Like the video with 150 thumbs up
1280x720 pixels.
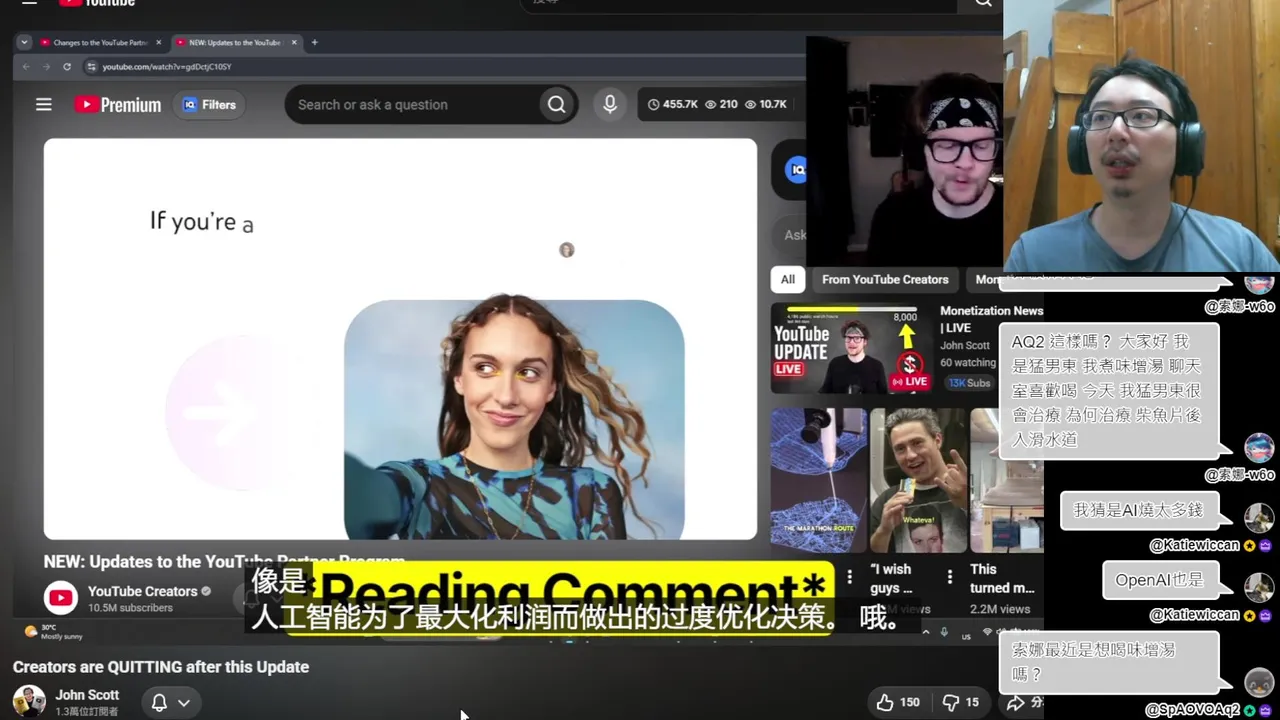[x=897, y=702]
